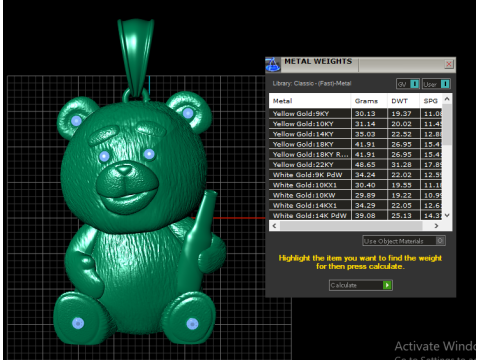Select the White Gold:10KW row
The width and height of the screenshot is (480, 360).
(355, 195)
